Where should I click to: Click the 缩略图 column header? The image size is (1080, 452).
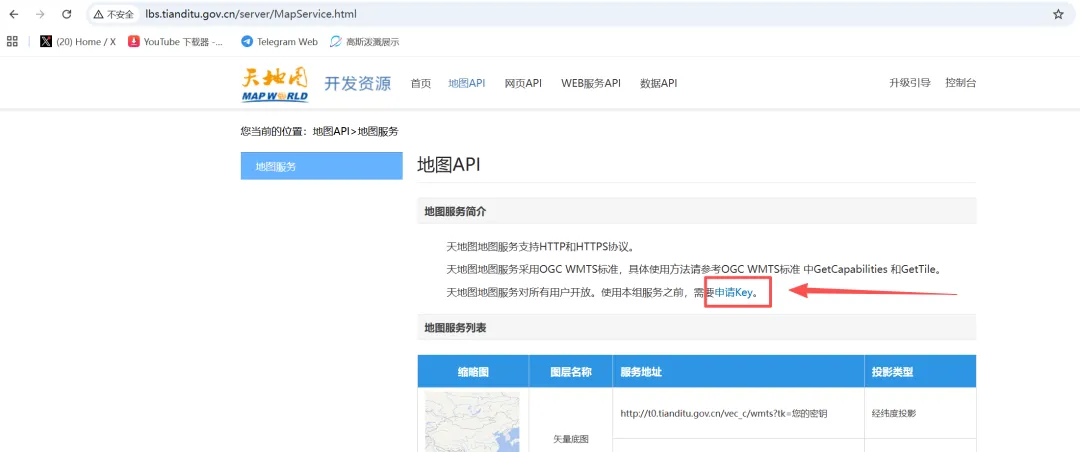tap(473, 371)
